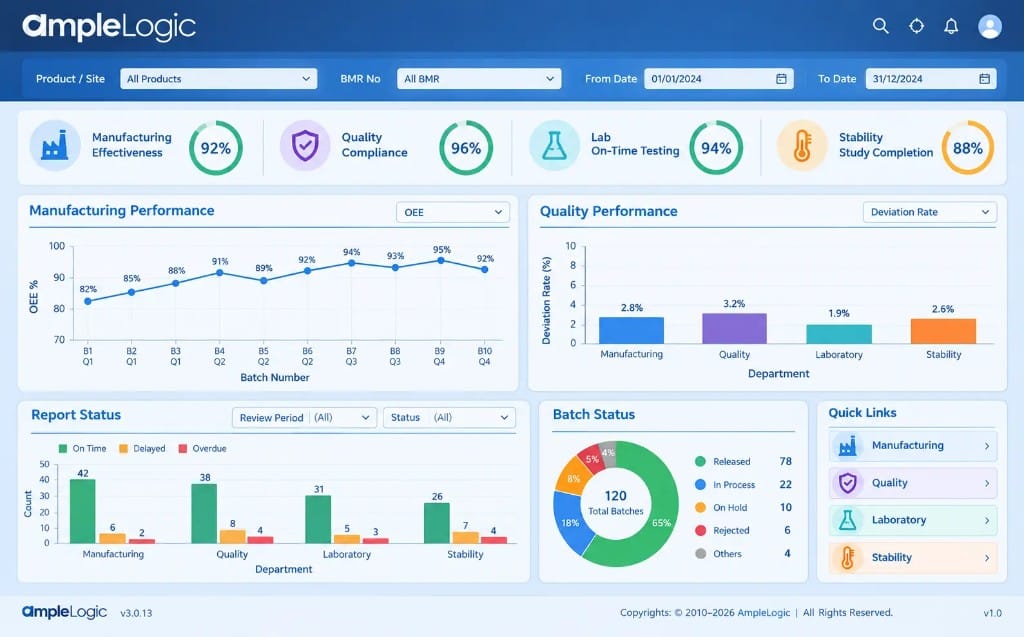Viewport: 1024px width, 637px height.
Task: Open the Quality quick link
Action: point(913,483)
